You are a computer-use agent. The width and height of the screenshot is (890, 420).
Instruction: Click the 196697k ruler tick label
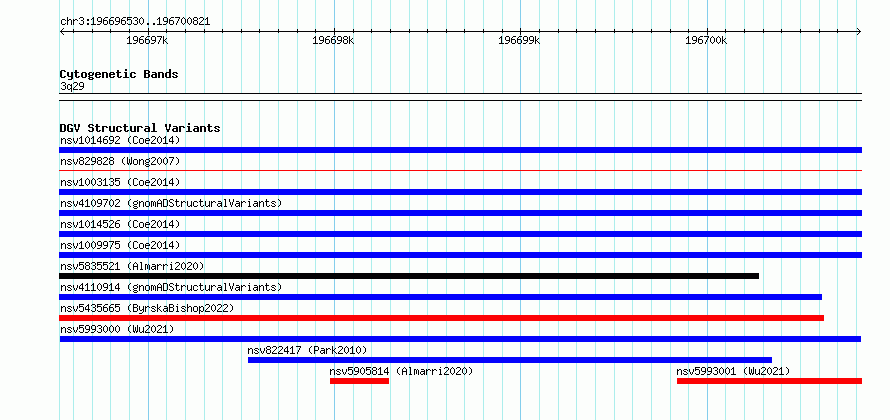(147, 41)
